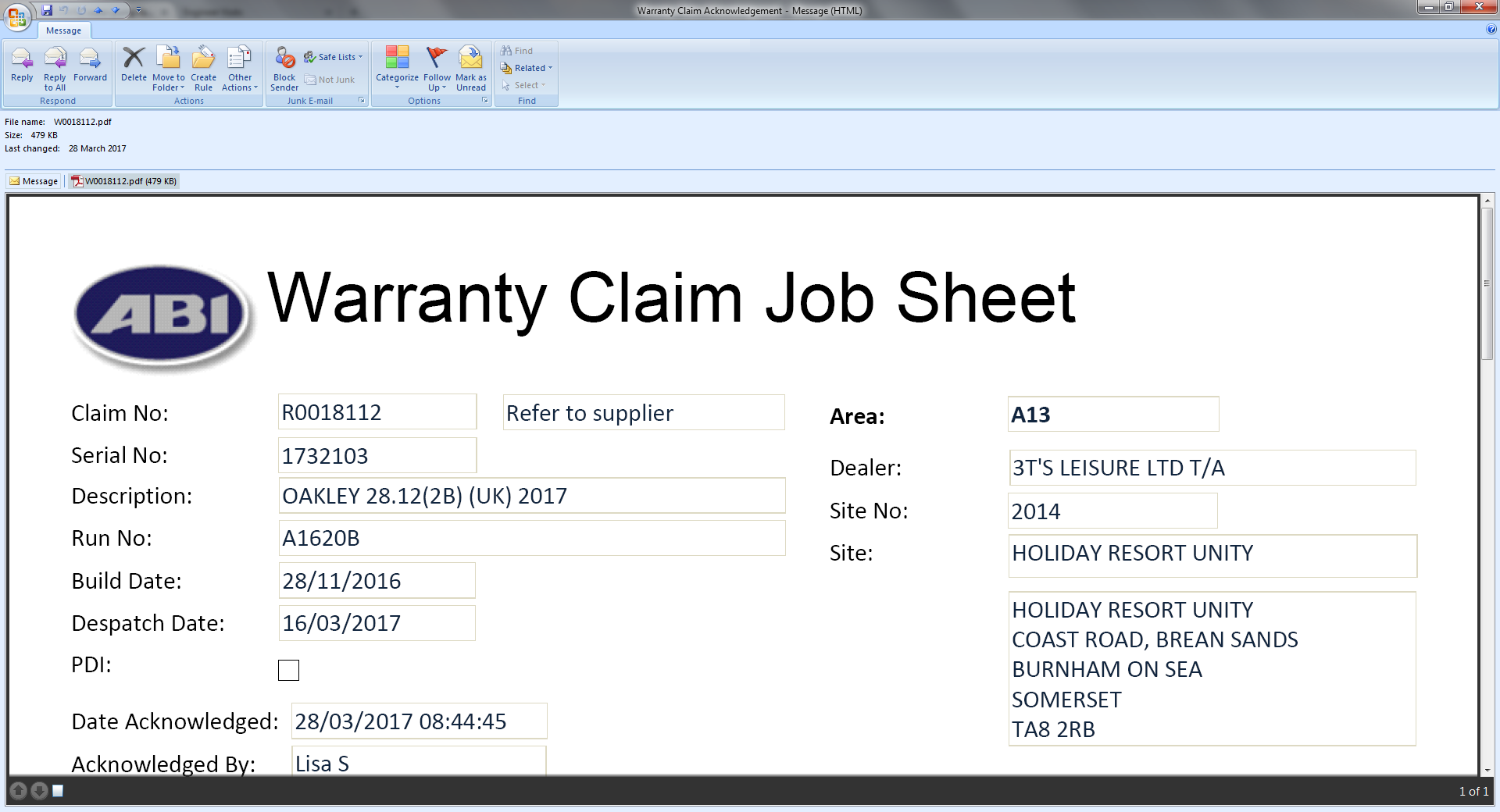
Task: Create a rule from this message
Action: (x=203, y=69)
